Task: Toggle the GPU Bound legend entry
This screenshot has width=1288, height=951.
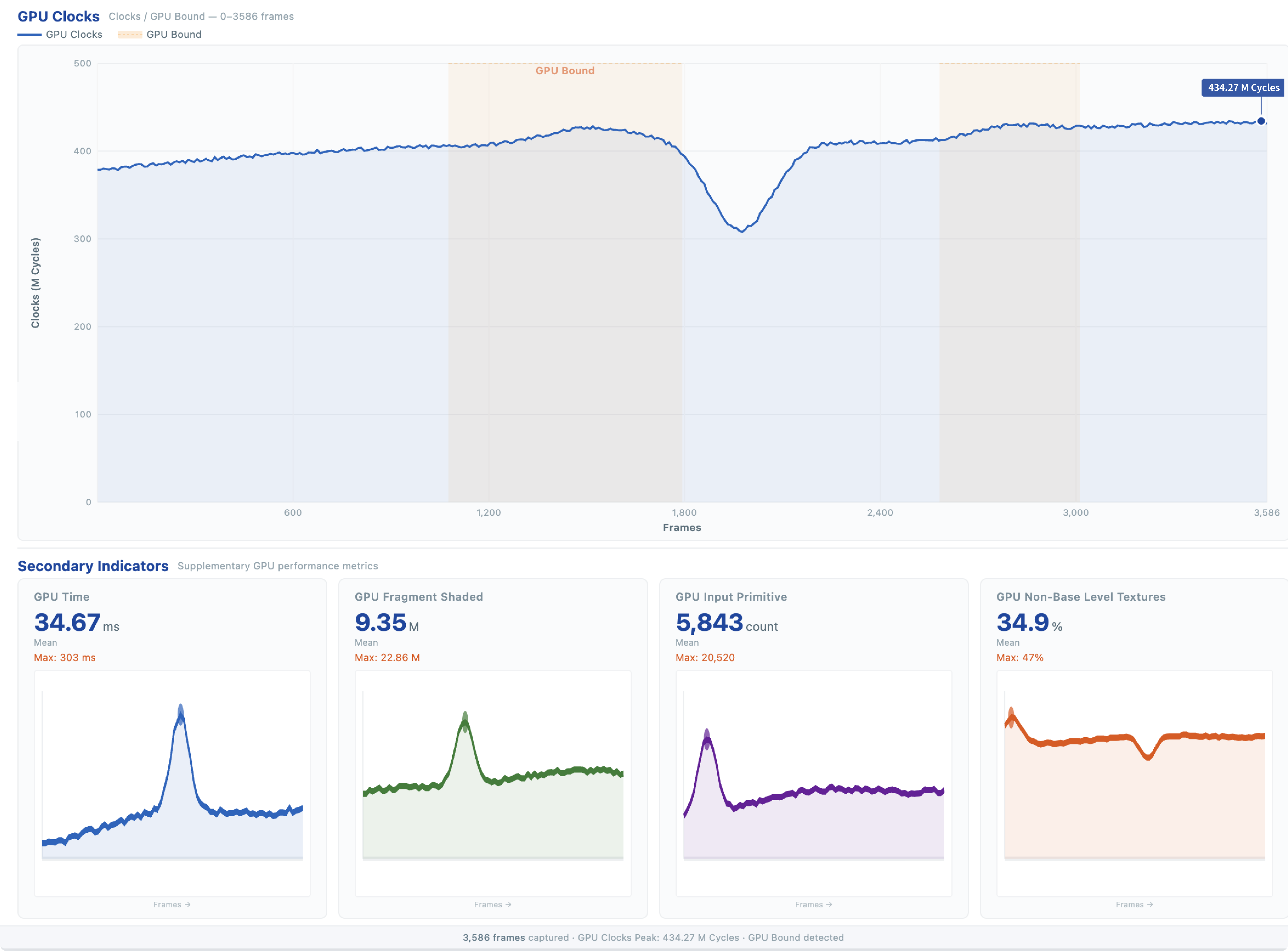Action: (x=160, y=35)
